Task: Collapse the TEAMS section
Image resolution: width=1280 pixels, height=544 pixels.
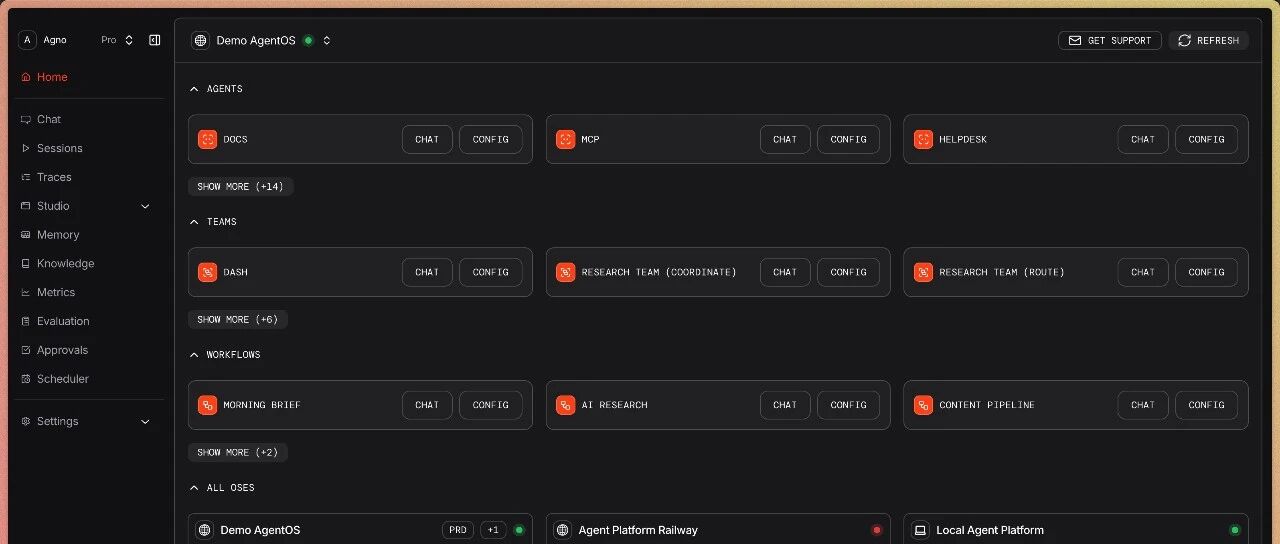Action: 194,222
